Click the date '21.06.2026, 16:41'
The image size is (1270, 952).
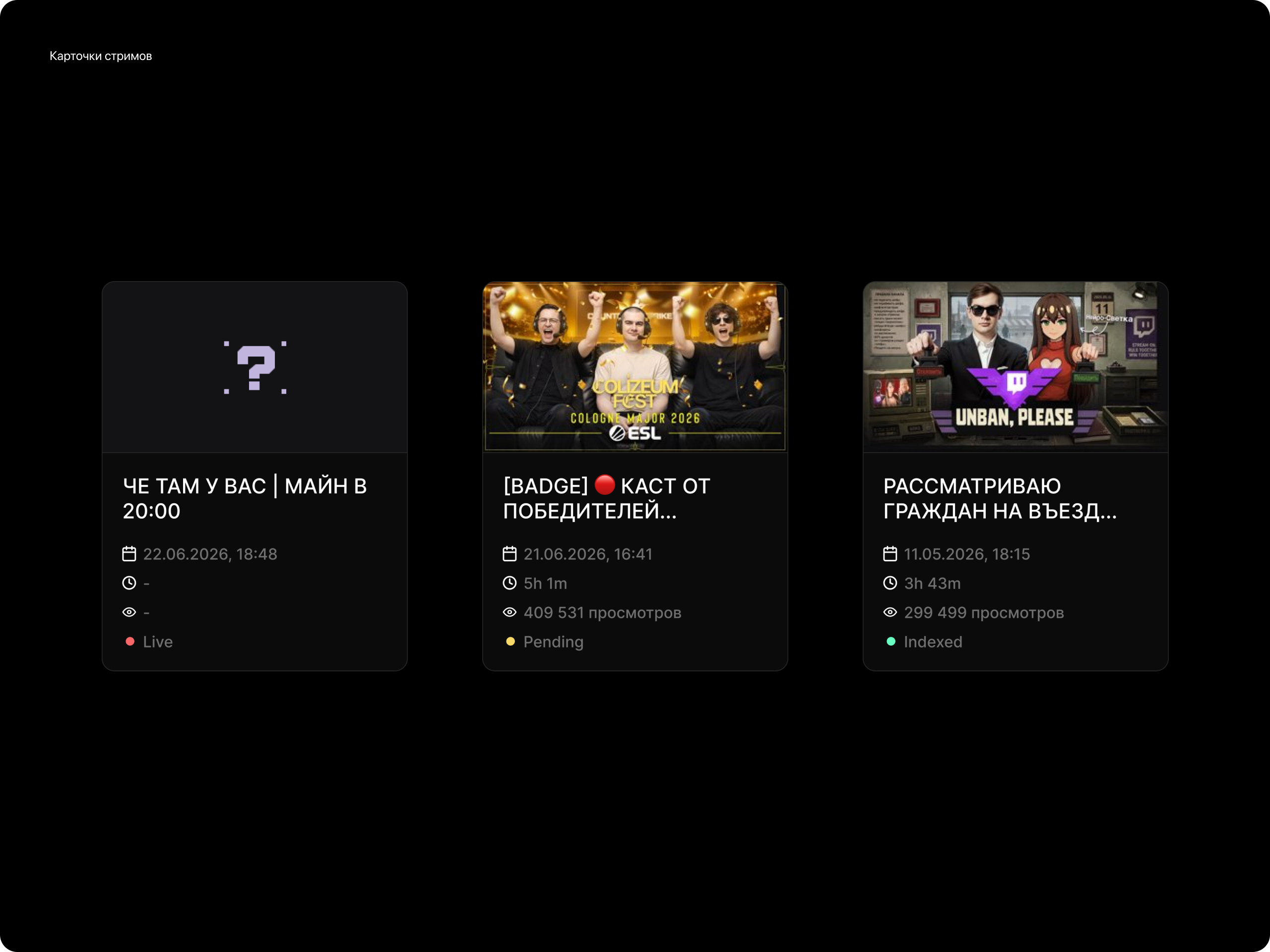click(x=588, y=554)
